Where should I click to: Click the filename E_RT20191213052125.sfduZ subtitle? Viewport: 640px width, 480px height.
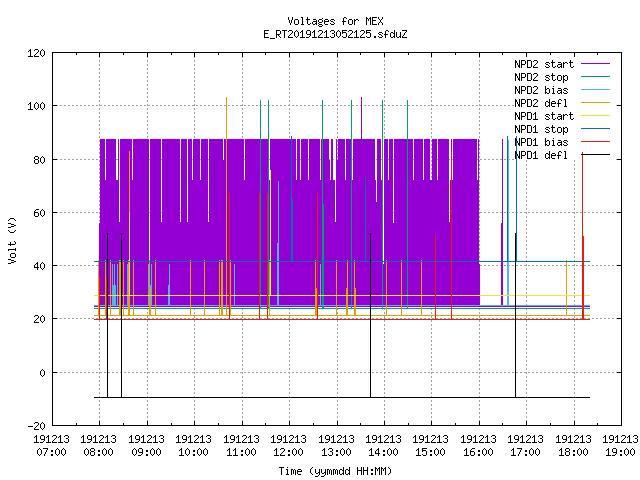tap(335, 34)
